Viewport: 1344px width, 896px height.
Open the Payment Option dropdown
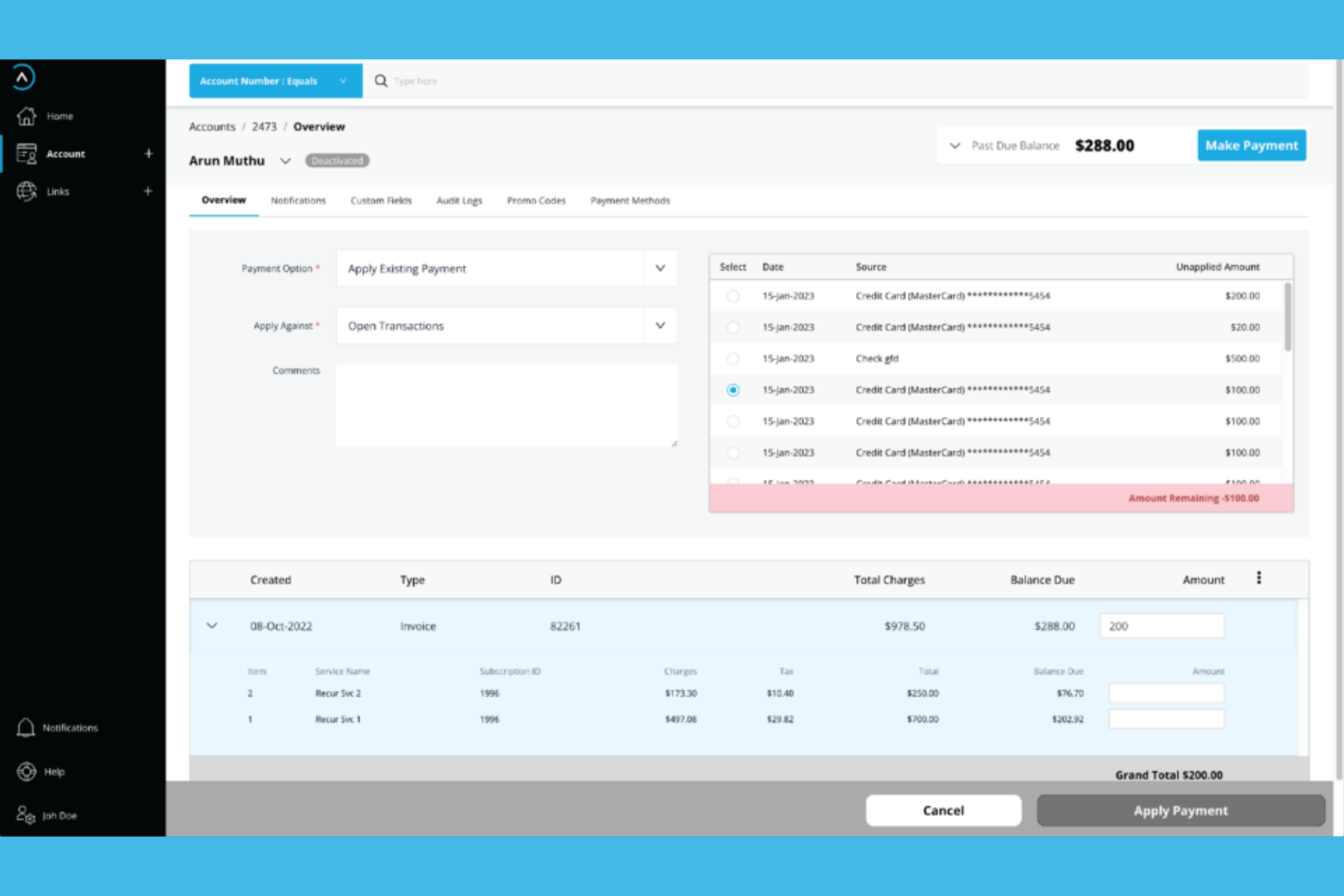(507, 269)
